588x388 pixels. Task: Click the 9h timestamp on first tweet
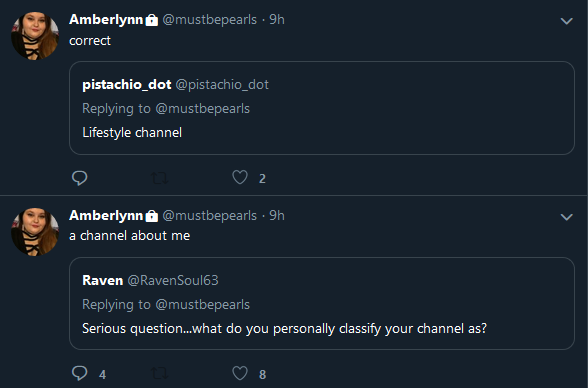coord(277,19)
